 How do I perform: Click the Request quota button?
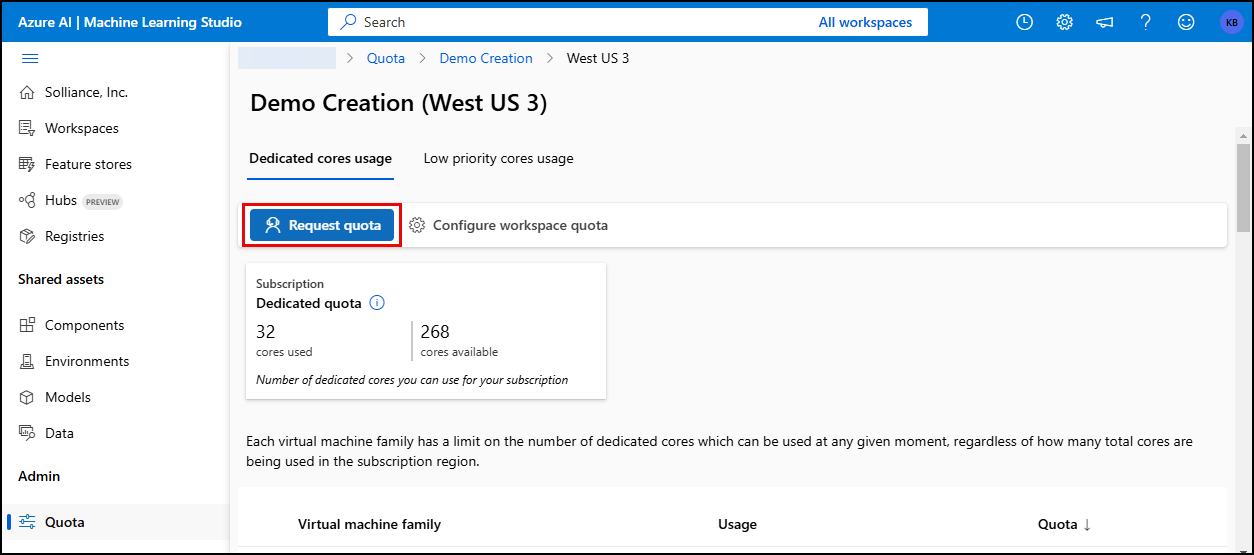pos(322,225)
